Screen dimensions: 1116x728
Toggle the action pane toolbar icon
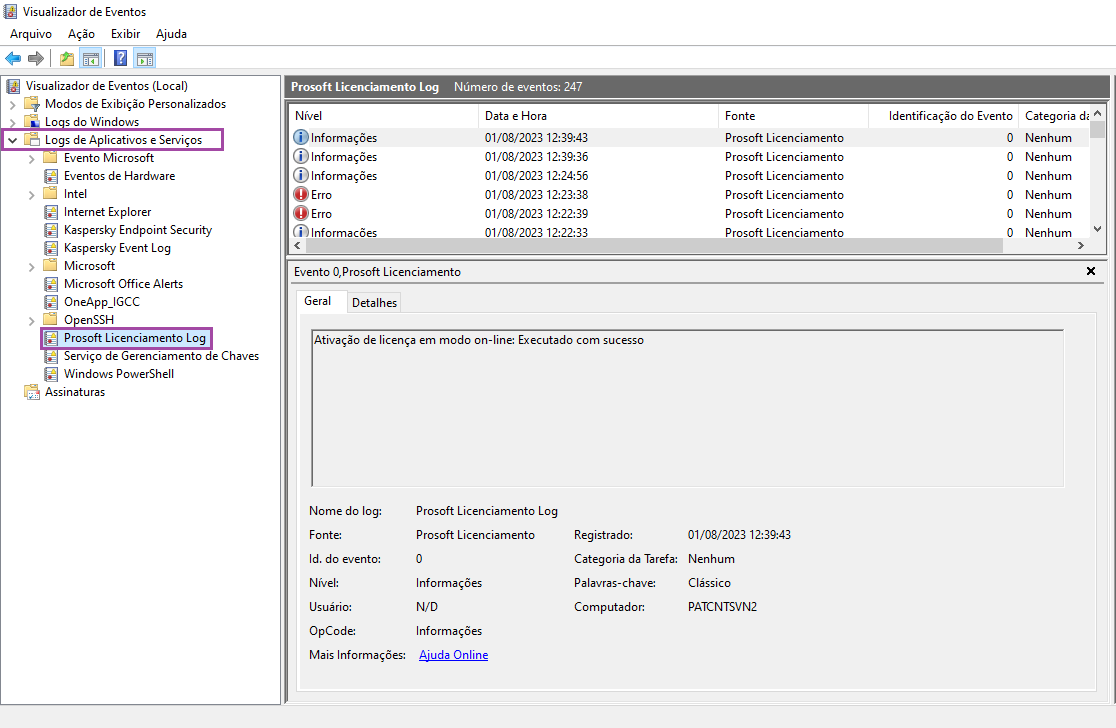point(144,58)
